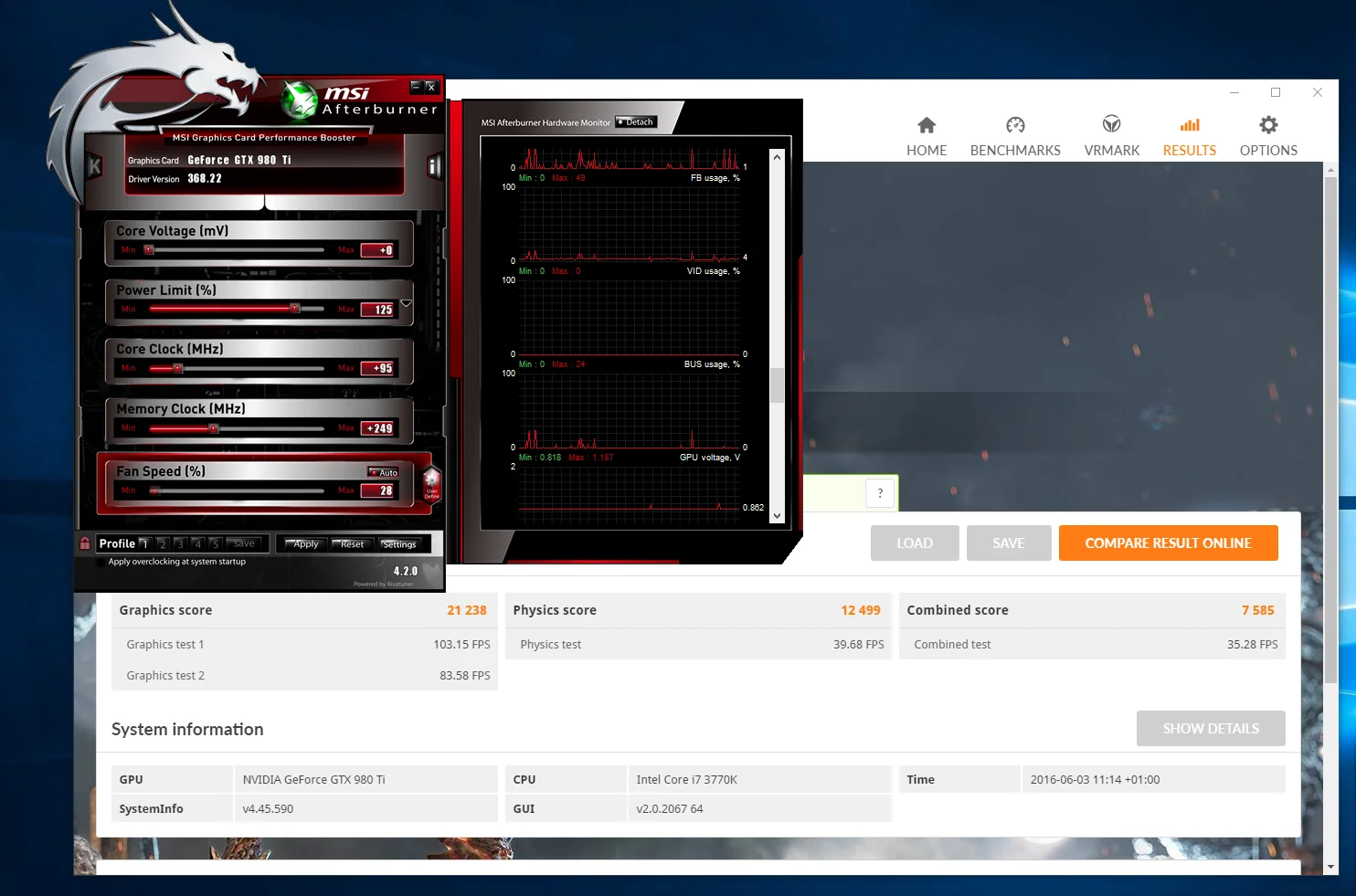
Task: Click the Core Clock value field +95
Action: pos(378,368)
